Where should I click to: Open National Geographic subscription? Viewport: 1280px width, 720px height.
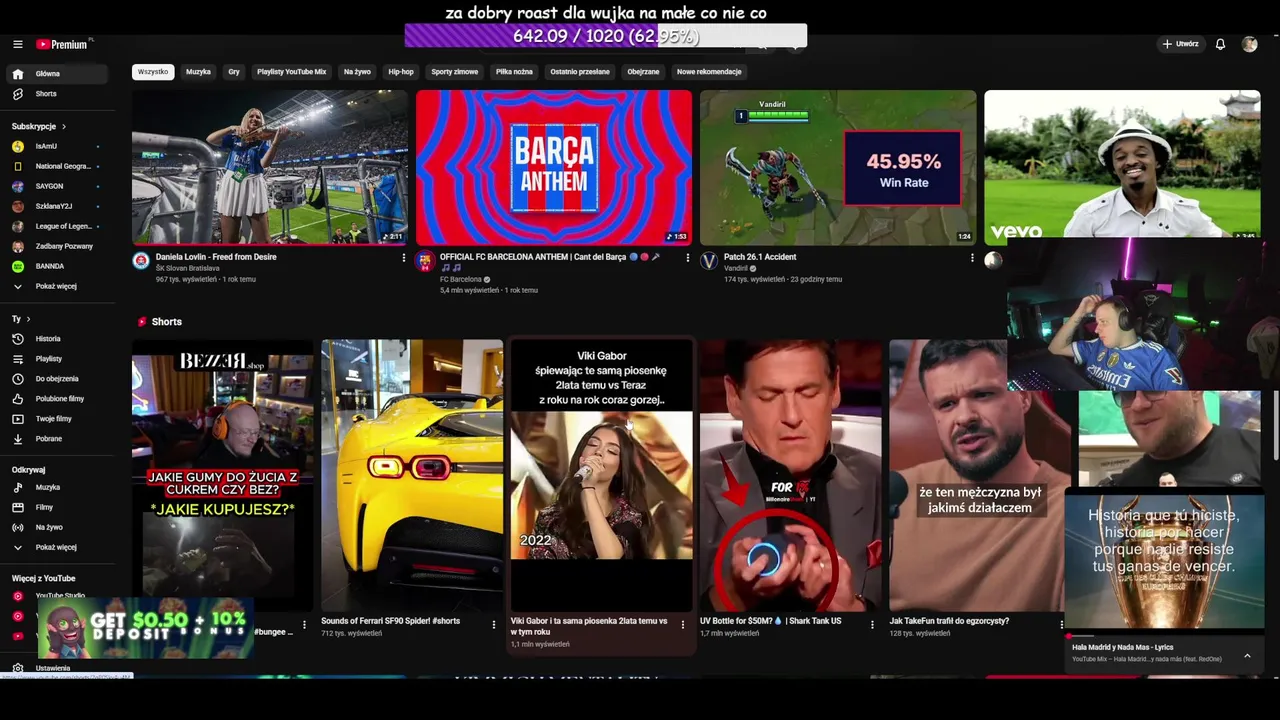(57, 167)
